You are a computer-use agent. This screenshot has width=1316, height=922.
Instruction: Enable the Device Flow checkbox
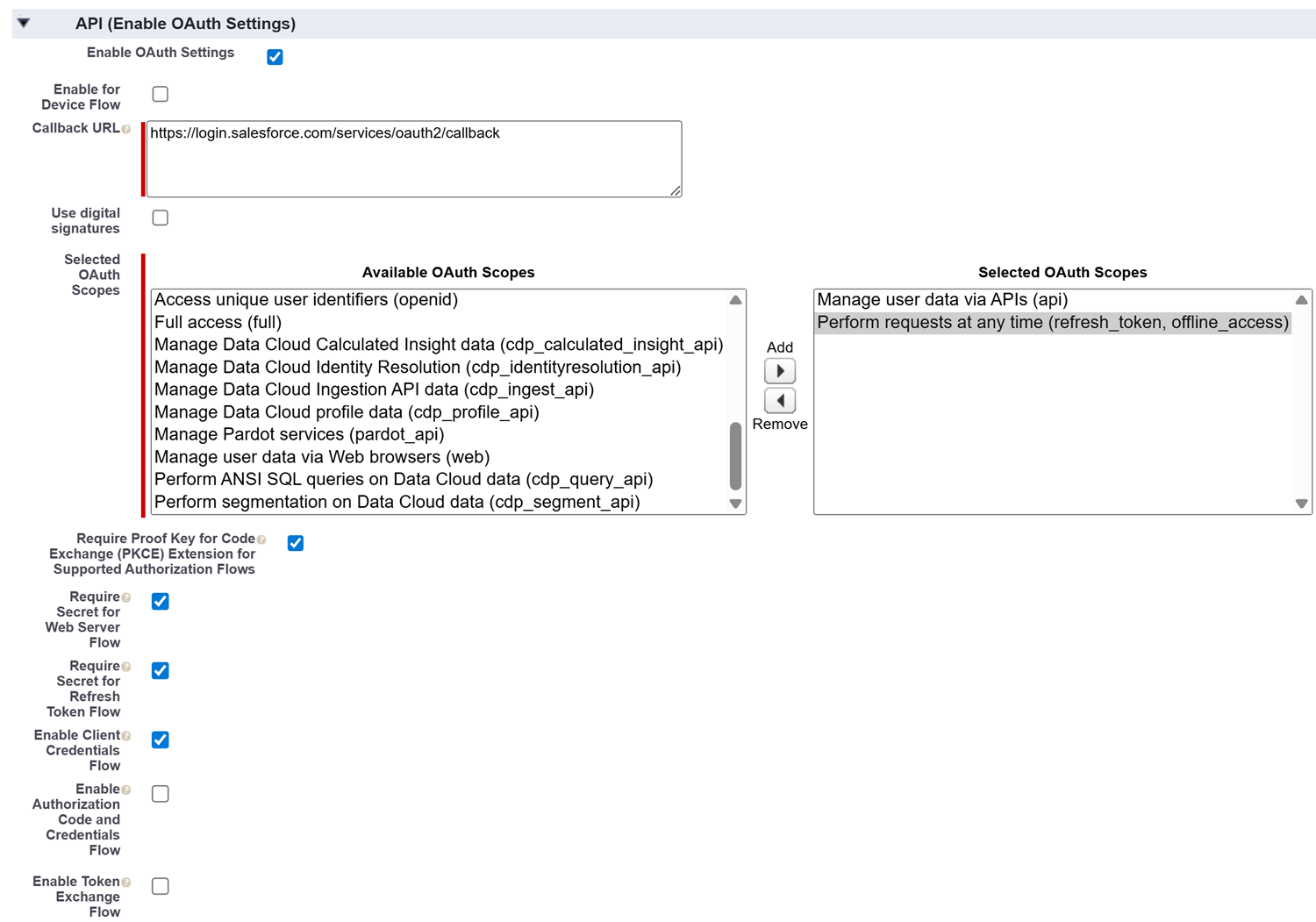click(x=161, y=94)
